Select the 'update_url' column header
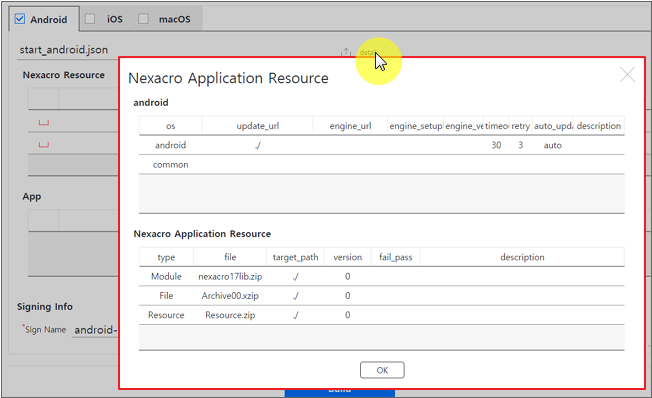Screen dimensions: 652x398 point(257,126)
